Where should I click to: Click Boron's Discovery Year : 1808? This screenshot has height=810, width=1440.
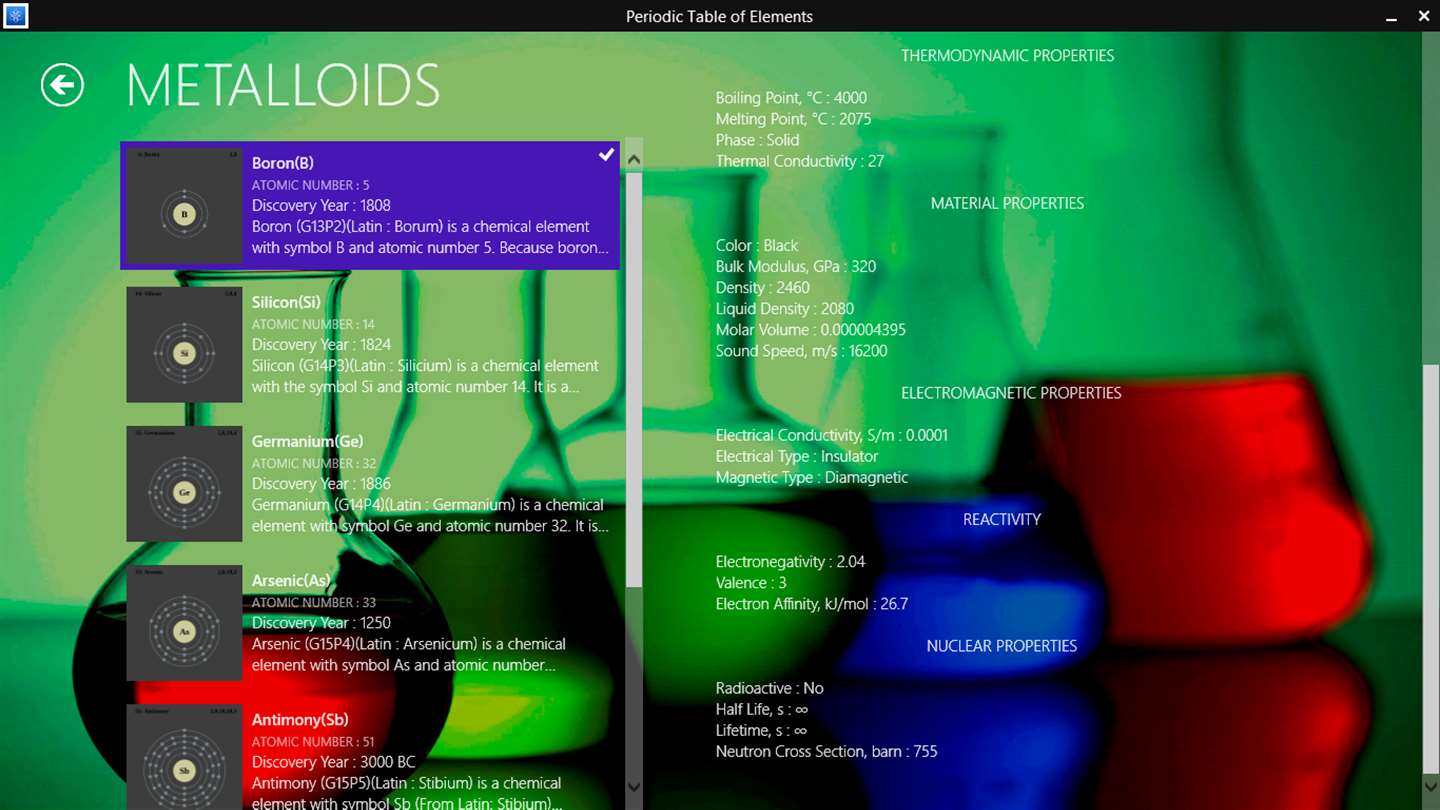click(321, 205)
